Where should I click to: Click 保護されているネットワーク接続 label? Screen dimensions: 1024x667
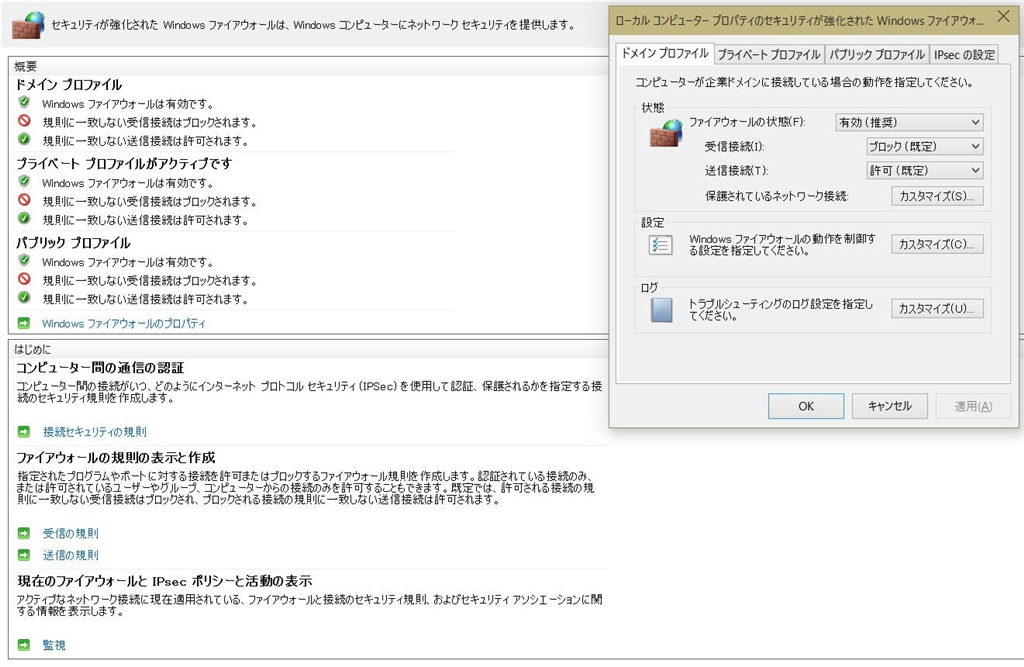tap(776, 196)
